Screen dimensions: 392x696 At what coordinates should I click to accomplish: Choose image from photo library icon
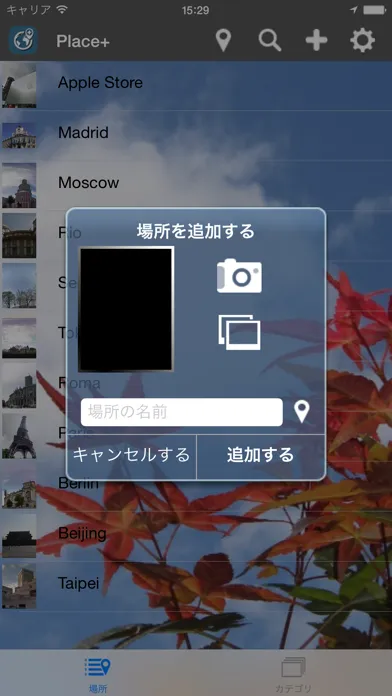[239, 332]
